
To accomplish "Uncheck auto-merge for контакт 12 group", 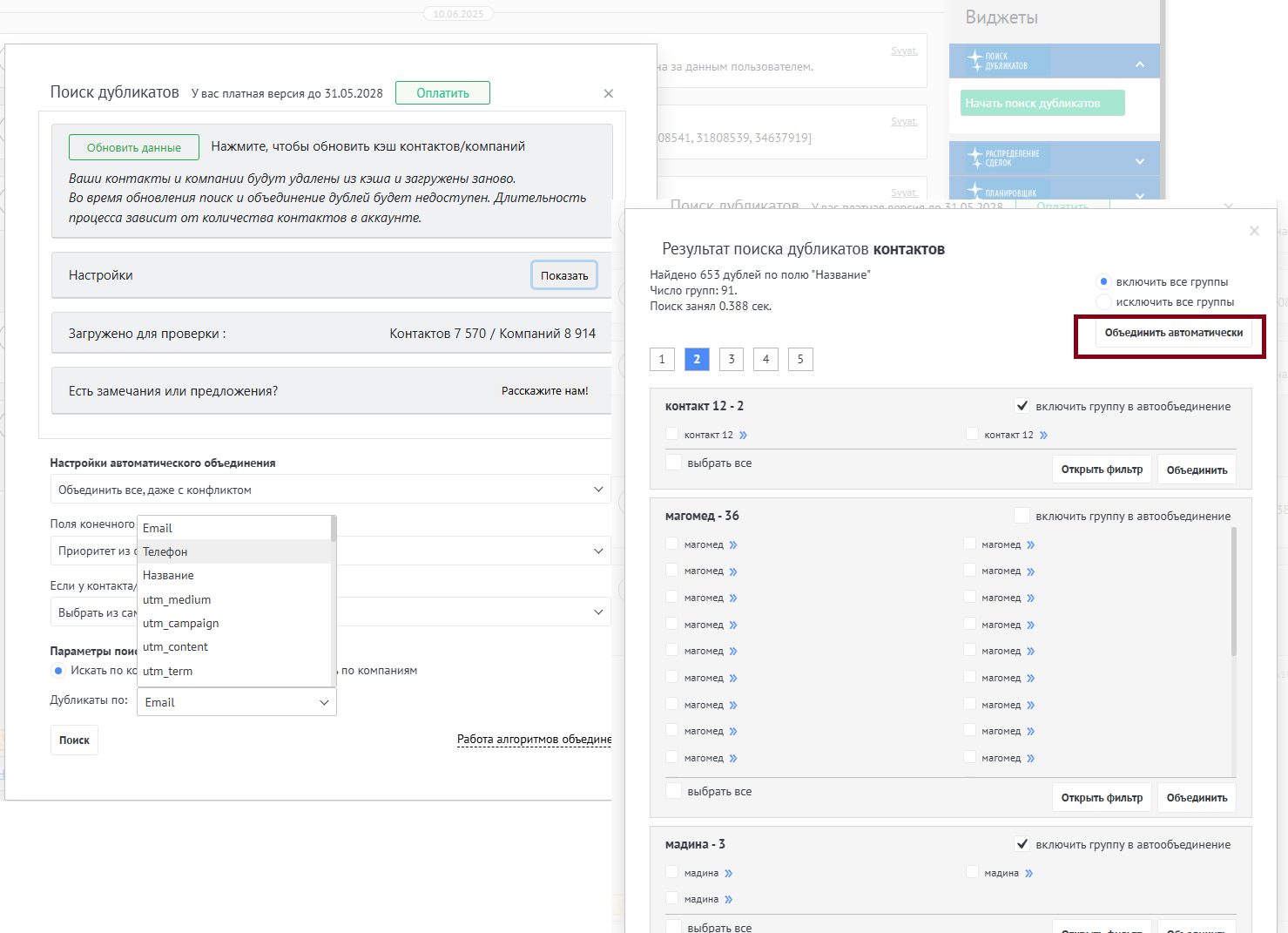I will [x=1022, y=406].
